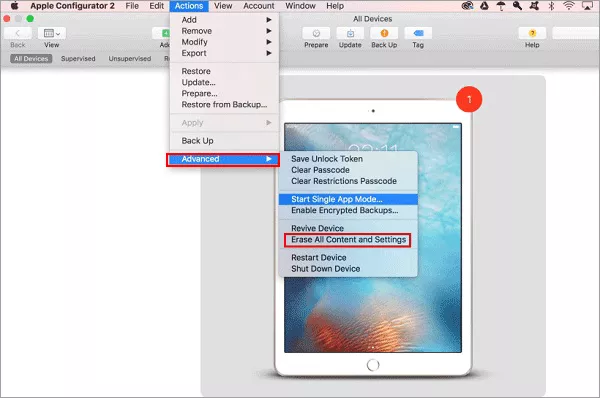Screen dimensions: 600x398
Task: Choose Erase All Content and Settings
Action: point(348,240)
